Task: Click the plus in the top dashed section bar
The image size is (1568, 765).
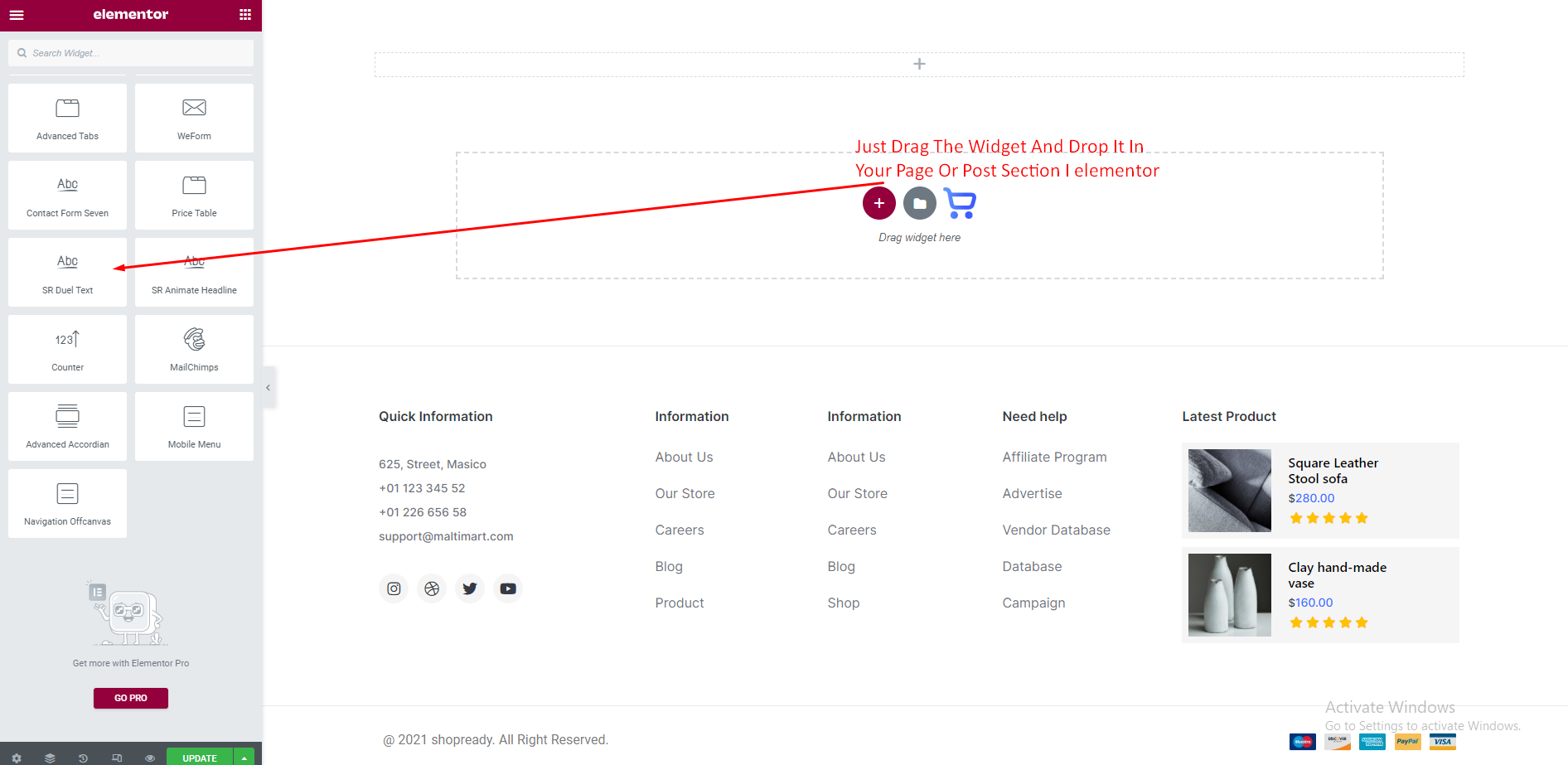Action: pos(919,64)
